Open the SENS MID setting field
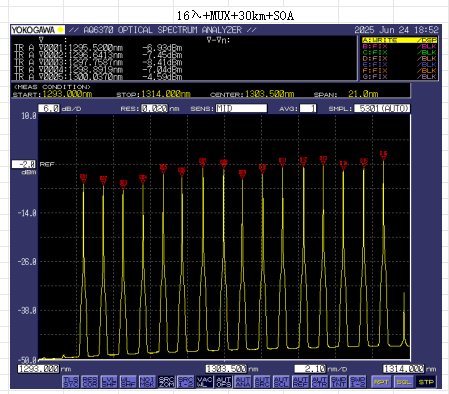The image size is (449, 394). pyautogui.click(x=241, y=108)
